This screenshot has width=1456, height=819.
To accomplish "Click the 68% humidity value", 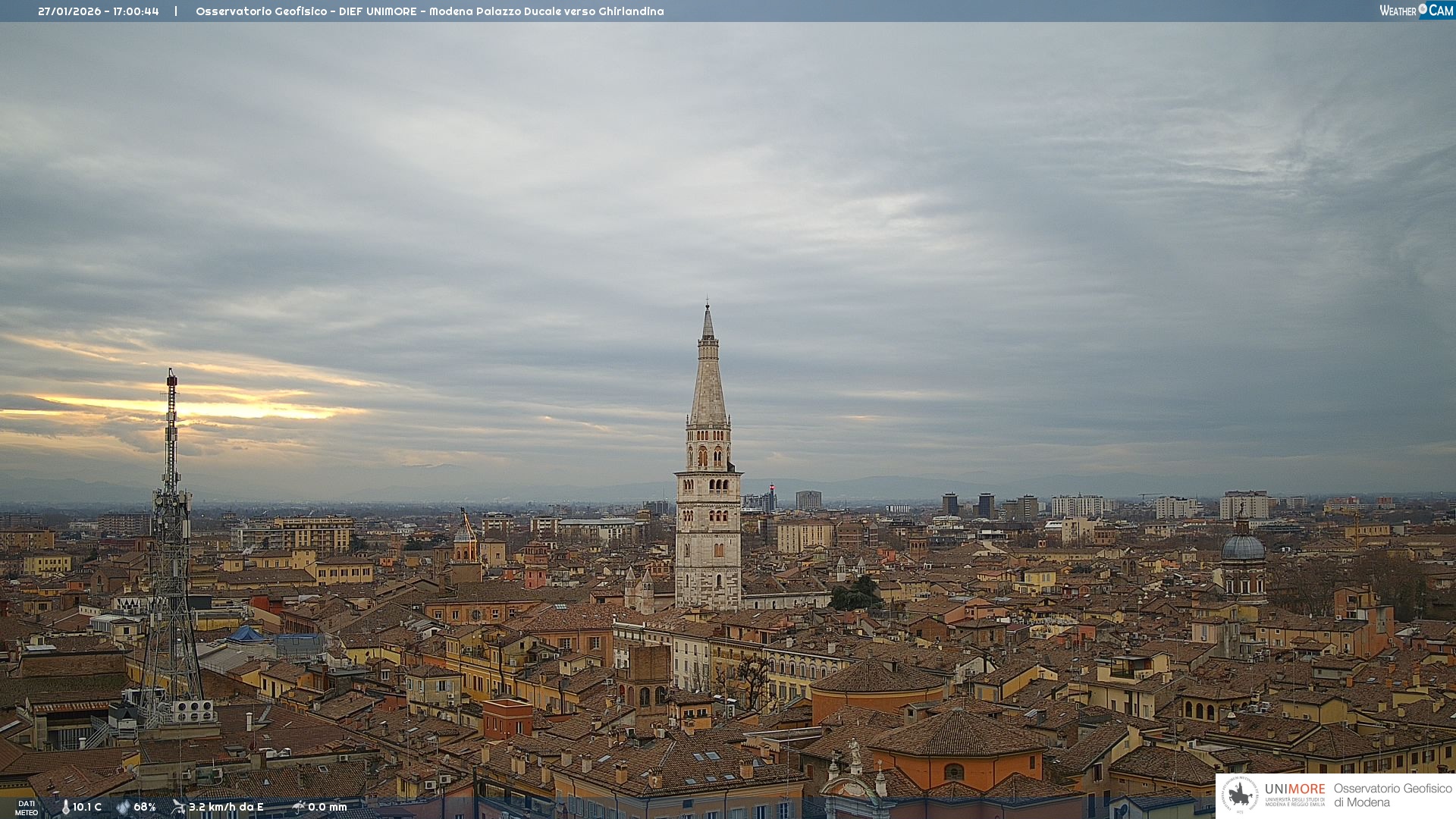I will pyautogui.click(x=145, y=807).
